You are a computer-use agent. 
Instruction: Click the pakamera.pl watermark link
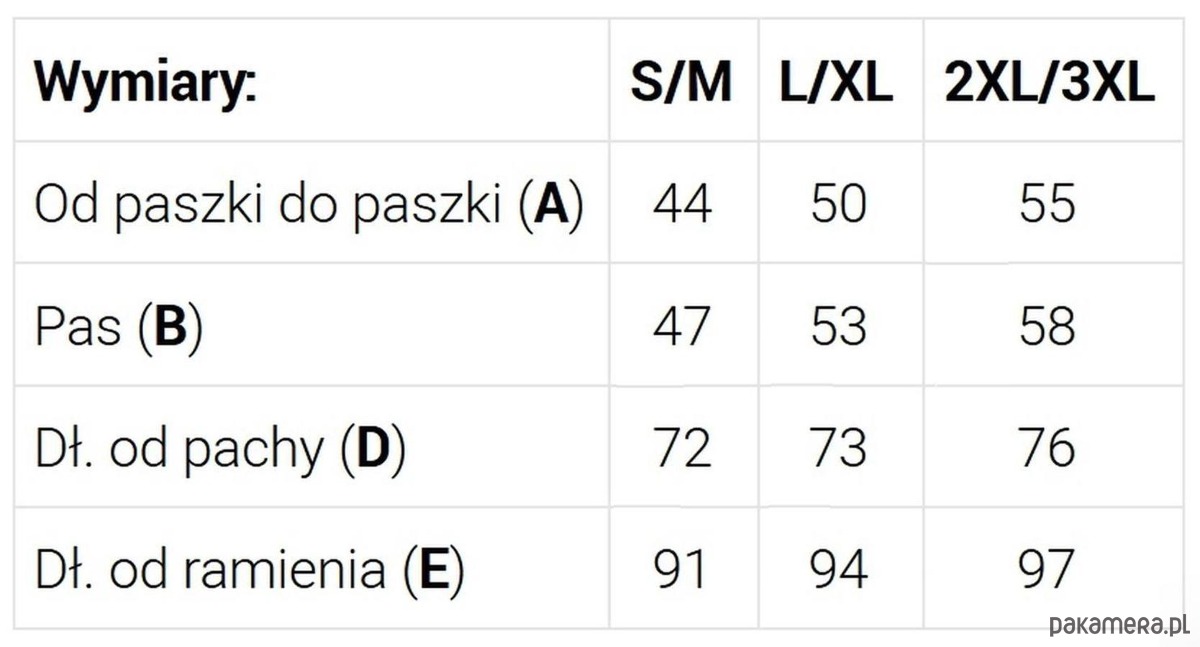tap(1117, 626)
